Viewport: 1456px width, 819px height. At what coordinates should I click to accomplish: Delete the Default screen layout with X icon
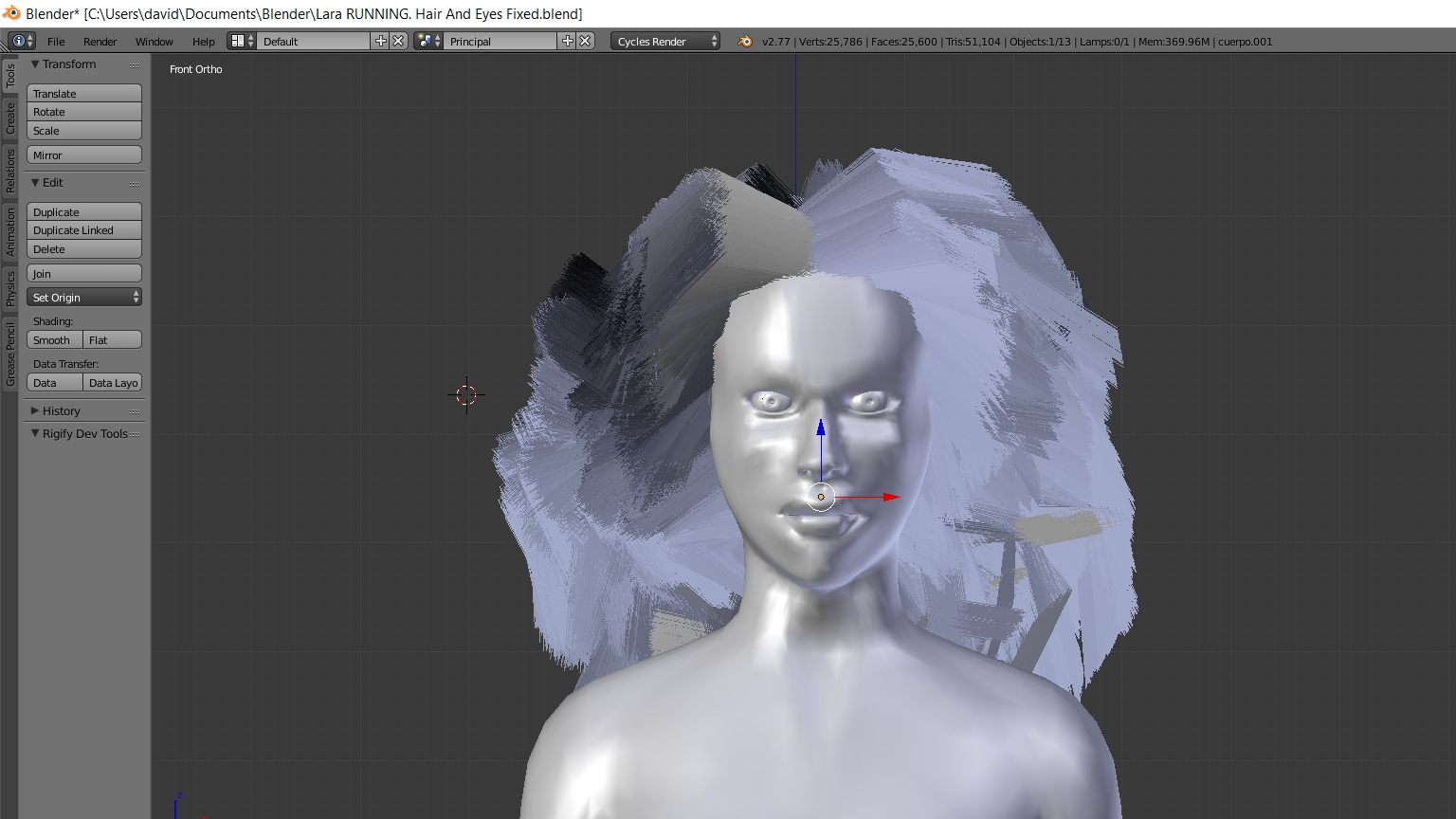pyautogui.click(x=398, y=41)
